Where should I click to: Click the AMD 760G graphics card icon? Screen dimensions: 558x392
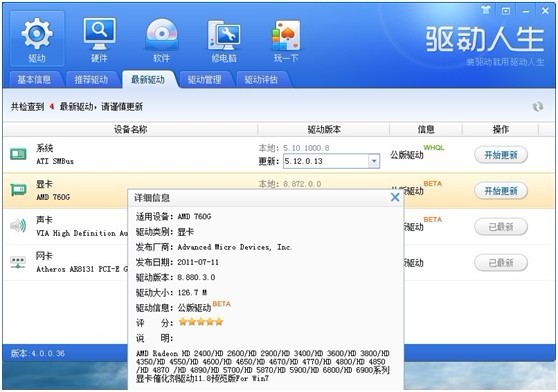click(18, 190)
